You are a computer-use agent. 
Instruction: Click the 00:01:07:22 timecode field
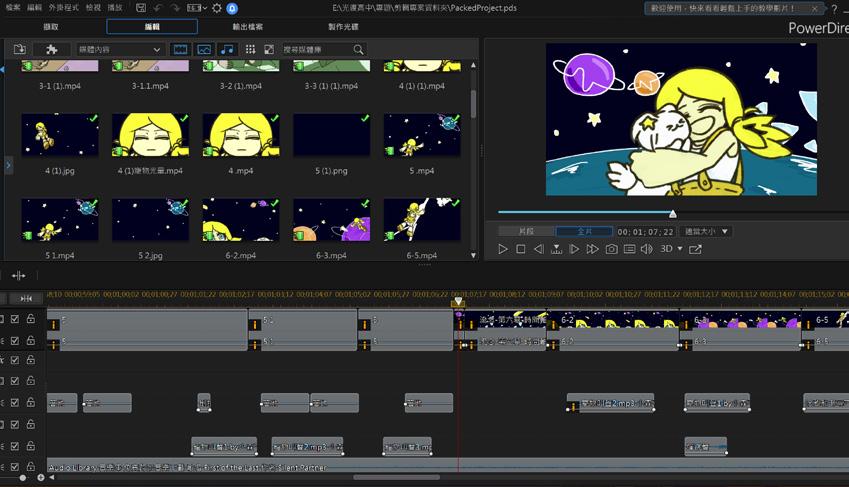coord(645,232)
